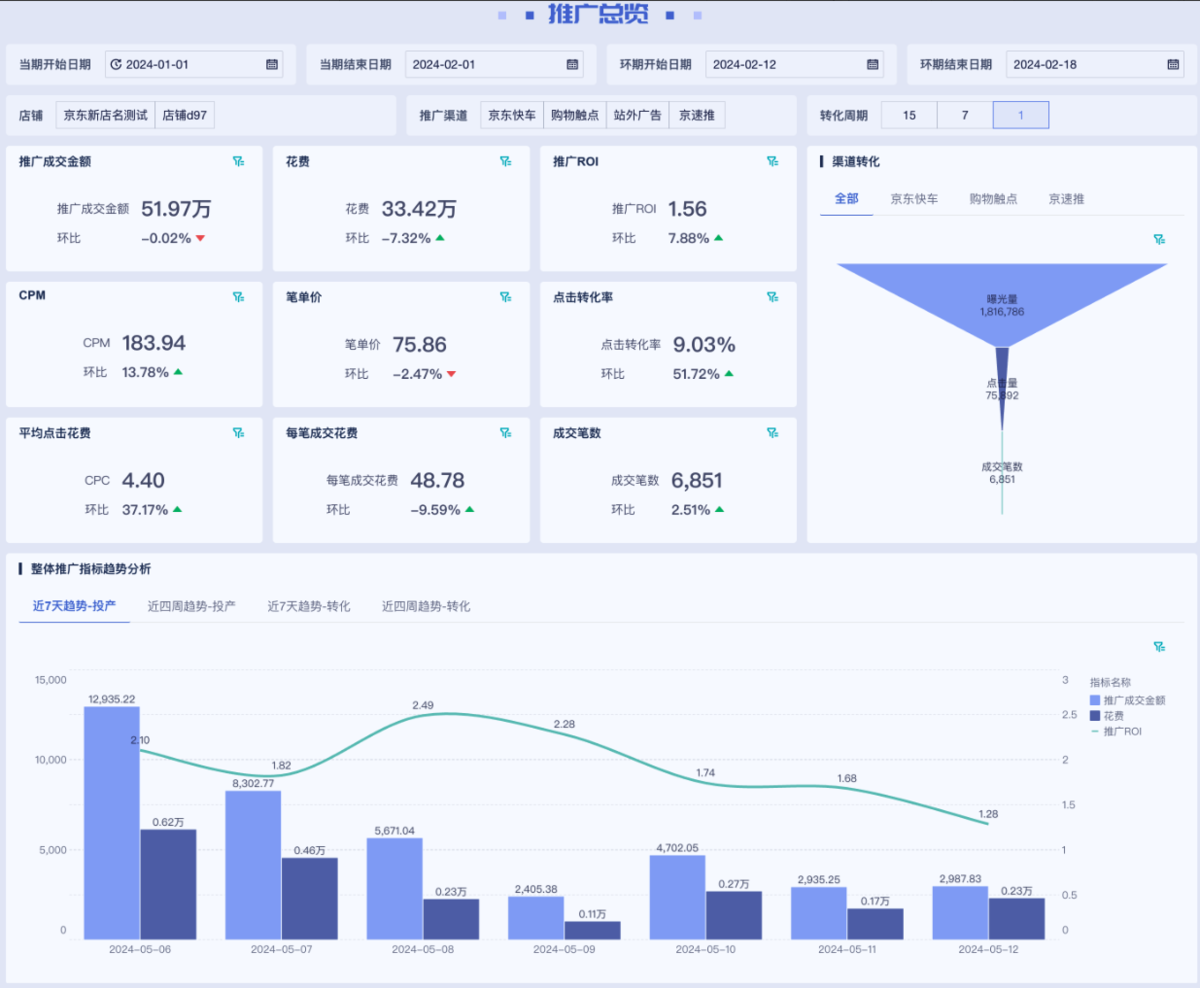
Task: Open calendar for 环期结束日期
Action: point(1174,64)
